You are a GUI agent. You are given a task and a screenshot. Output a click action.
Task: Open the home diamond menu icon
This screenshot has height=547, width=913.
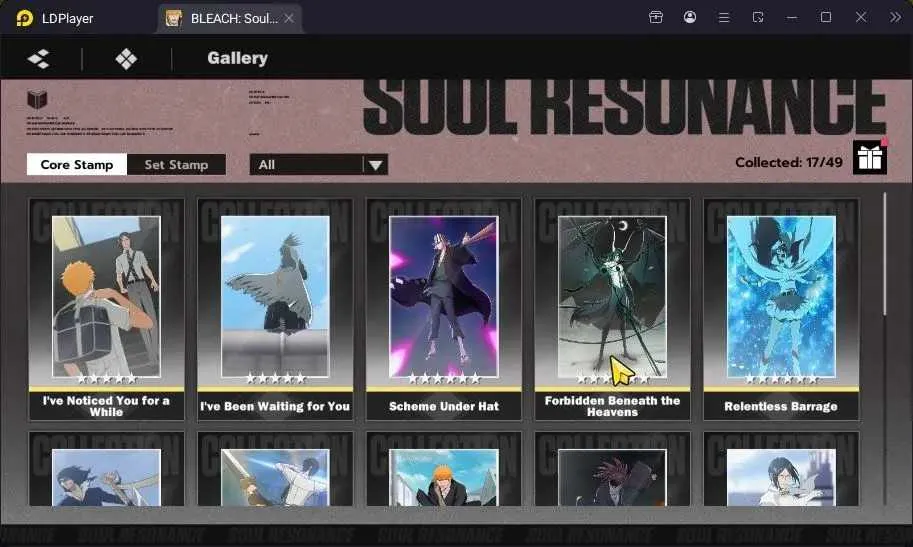pyautogui.click(x=126, y=58)
